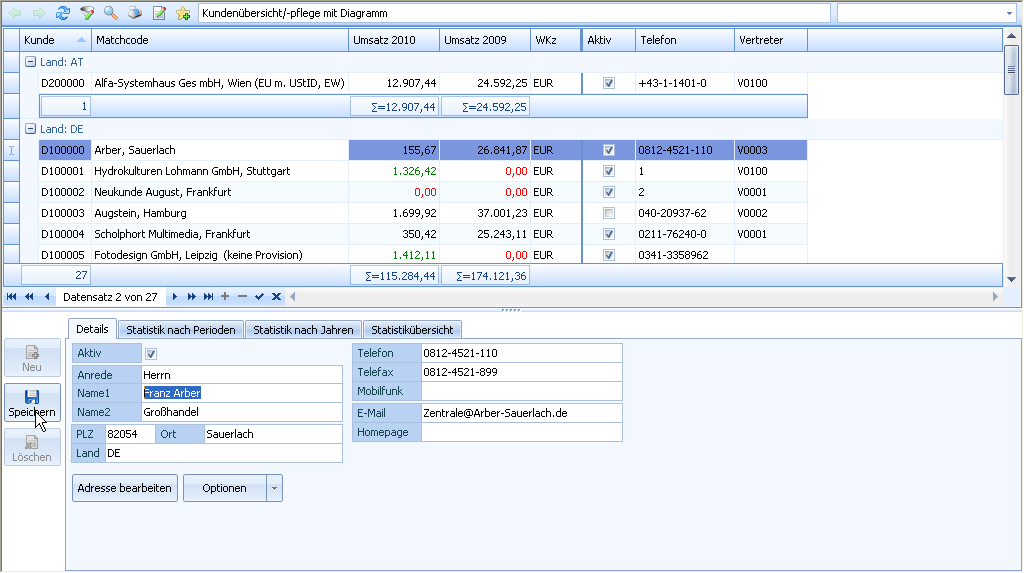Click the Adresse bearbeiten button
Viewport: 1024px width, 573px height.
coord(125,489)
